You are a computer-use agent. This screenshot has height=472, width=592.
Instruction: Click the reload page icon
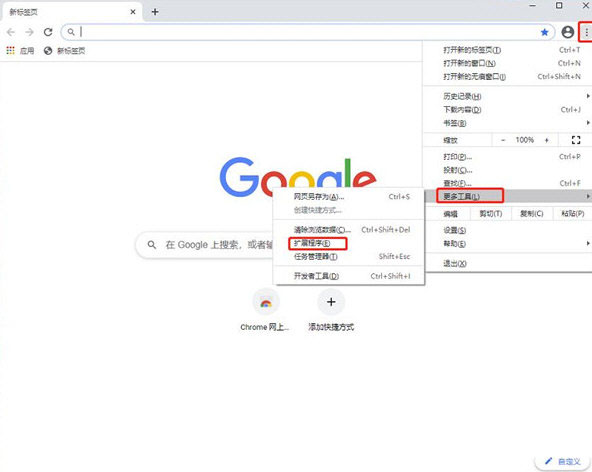point(48,32)
